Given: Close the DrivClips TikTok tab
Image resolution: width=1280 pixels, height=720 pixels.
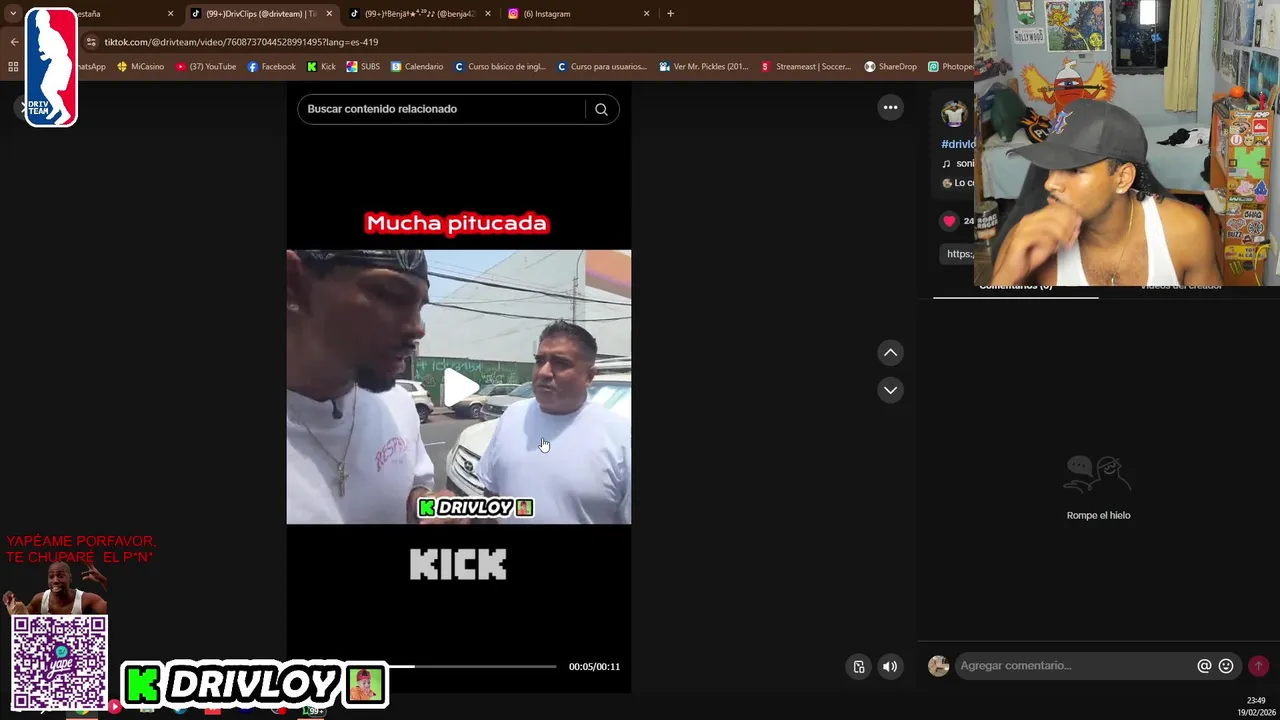Looking at the screenshot, I should tap(329, 14).
